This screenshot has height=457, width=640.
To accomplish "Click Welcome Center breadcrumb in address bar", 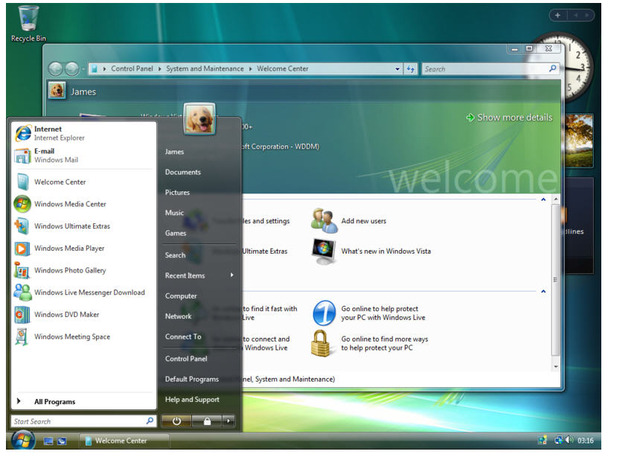I will click(282, 69).
